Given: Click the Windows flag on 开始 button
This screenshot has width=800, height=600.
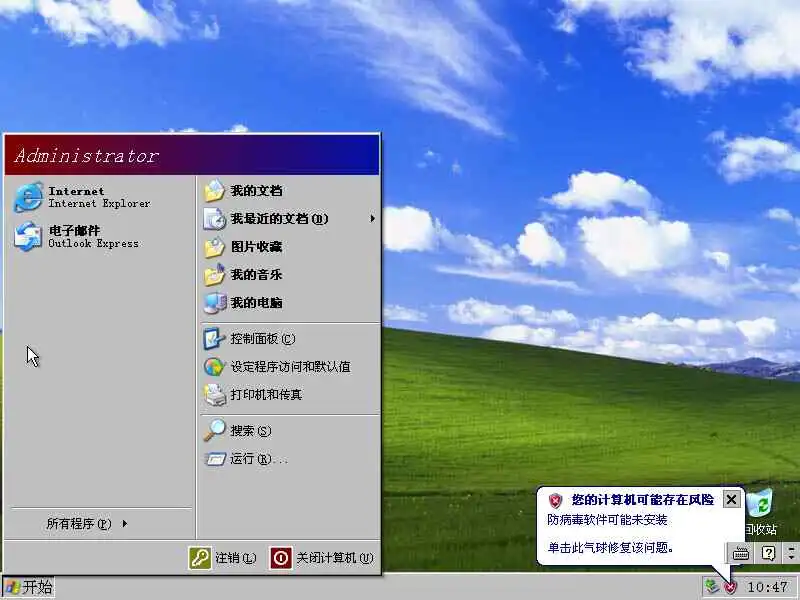Looking at the screenshot, I should pos(12,587).
